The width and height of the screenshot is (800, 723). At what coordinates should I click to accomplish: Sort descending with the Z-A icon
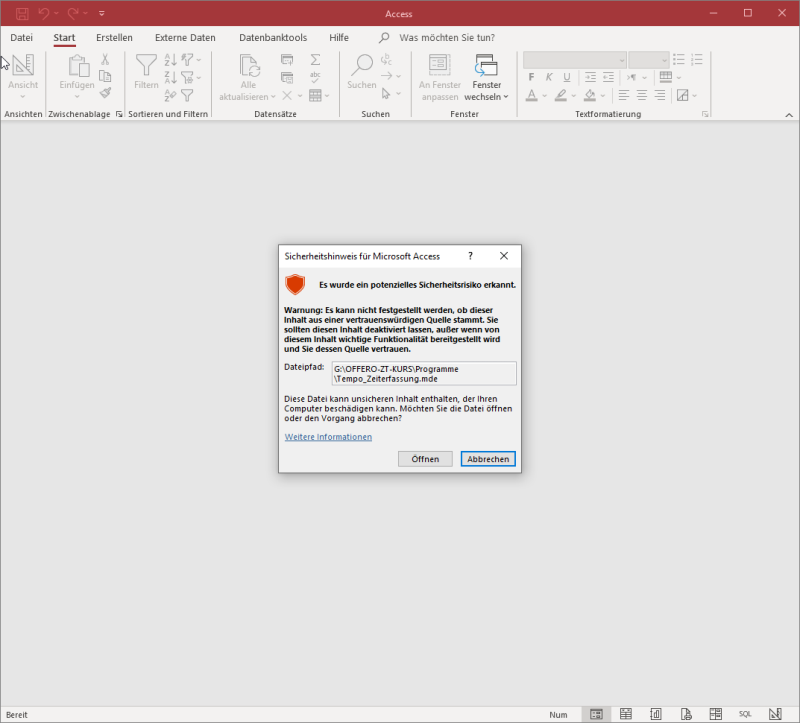[171, 77]
